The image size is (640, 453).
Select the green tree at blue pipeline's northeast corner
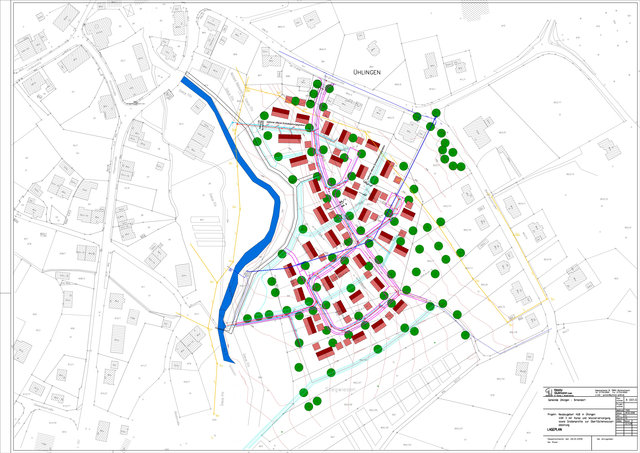pyautogui.click(x=436, y=114)
